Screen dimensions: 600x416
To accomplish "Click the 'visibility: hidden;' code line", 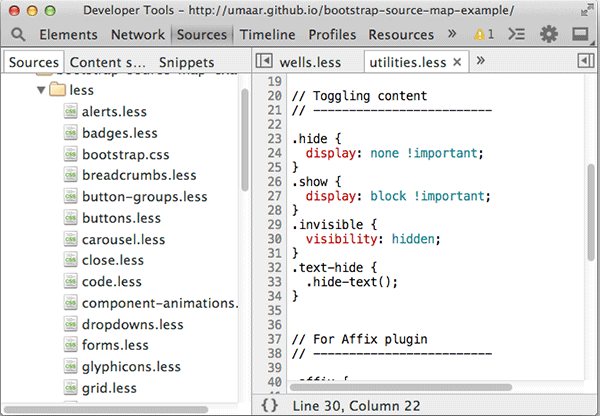I will click(x=373, y=239).
